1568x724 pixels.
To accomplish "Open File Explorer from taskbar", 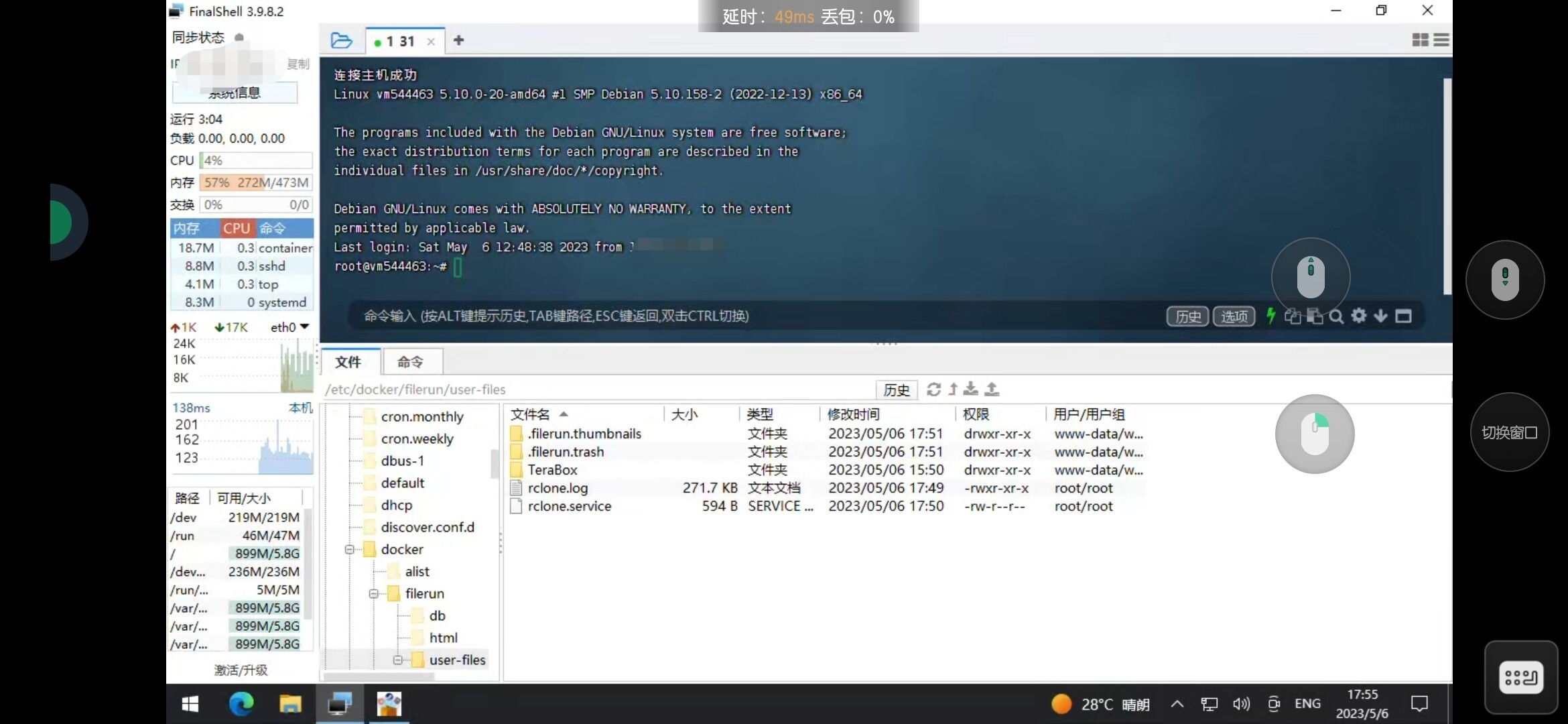I will tap(290, 704).
